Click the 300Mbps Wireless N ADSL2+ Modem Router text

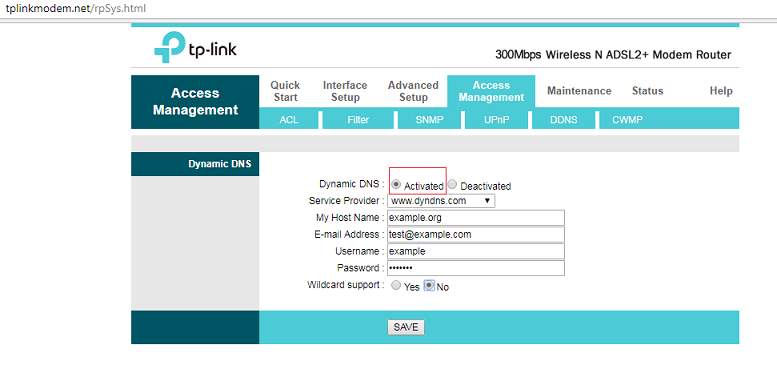[x=613, y=55]
